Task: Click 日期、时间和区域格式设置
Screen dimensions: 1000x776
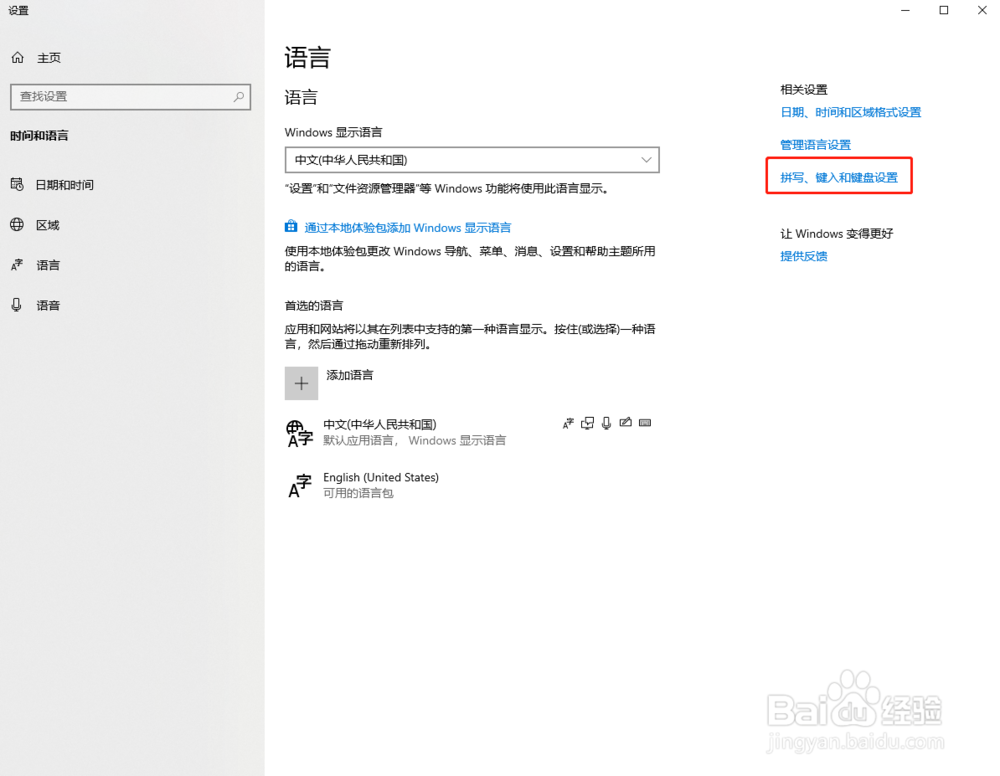Action: pyautogui.click(x=851, y=113)
